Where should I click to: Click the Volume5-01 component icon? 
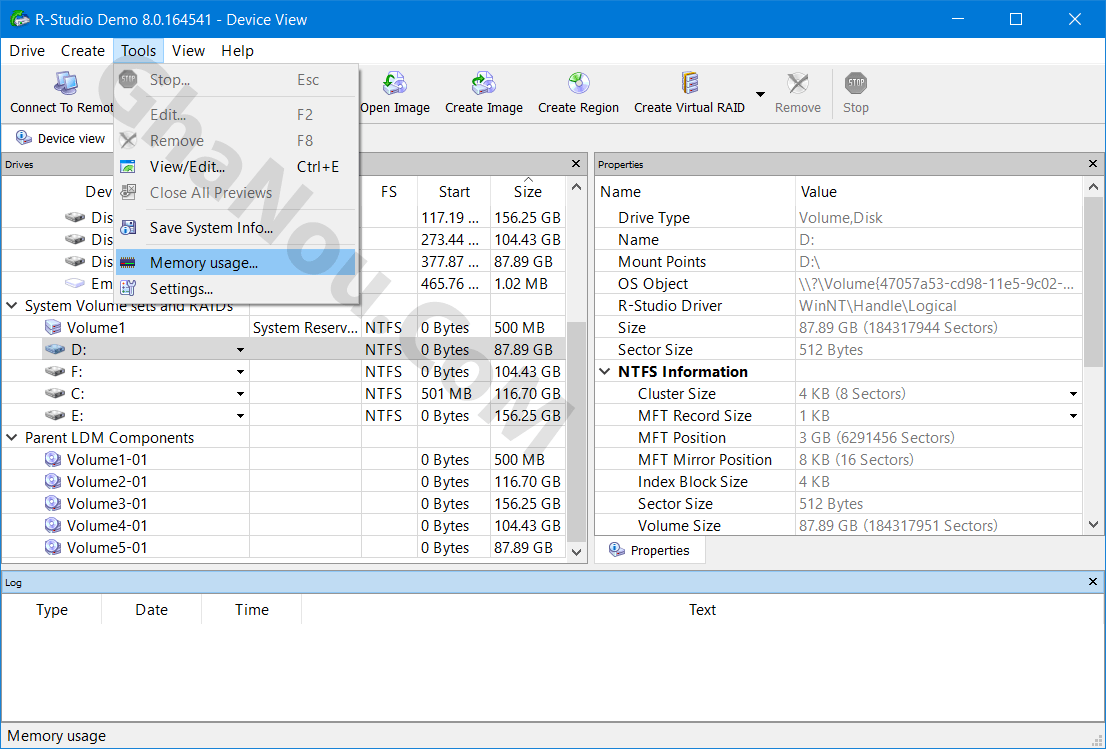(53, 547)
